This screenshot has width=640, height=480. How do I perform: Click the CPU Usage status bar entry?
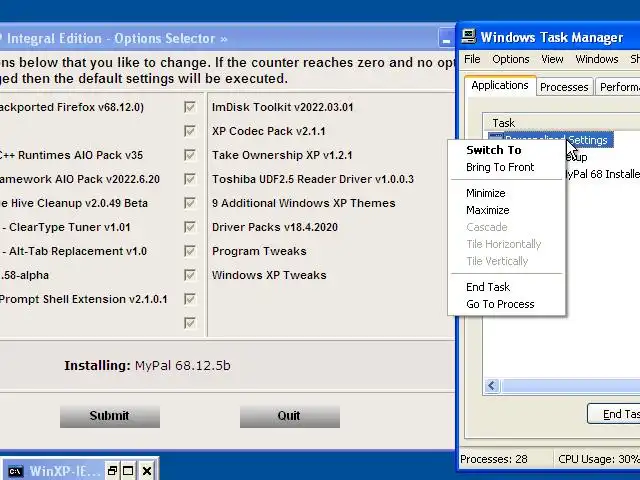pyautogui.click(x=598, y=459)
